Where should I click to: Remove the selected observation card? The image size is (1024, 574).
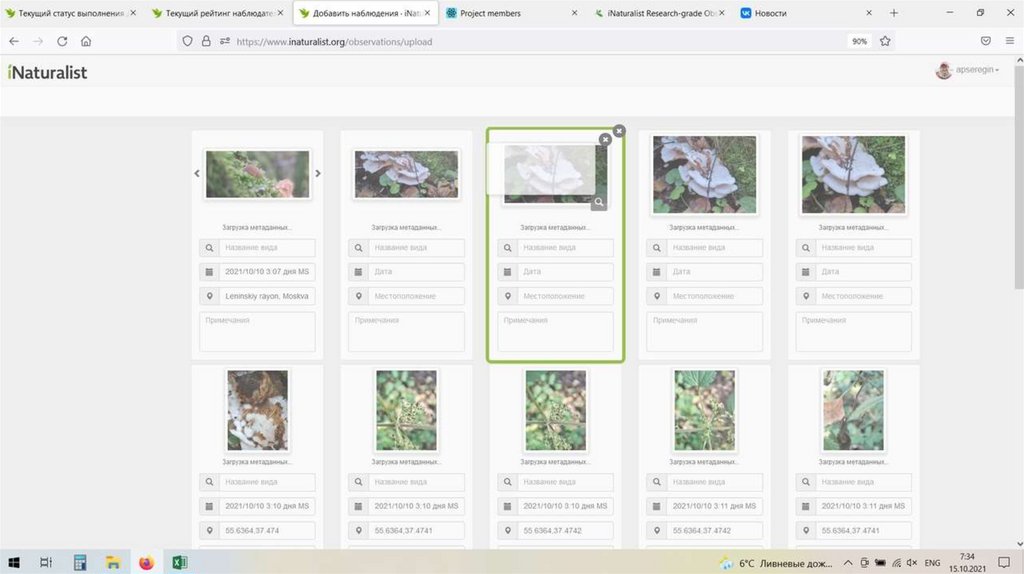pos(619,131)
